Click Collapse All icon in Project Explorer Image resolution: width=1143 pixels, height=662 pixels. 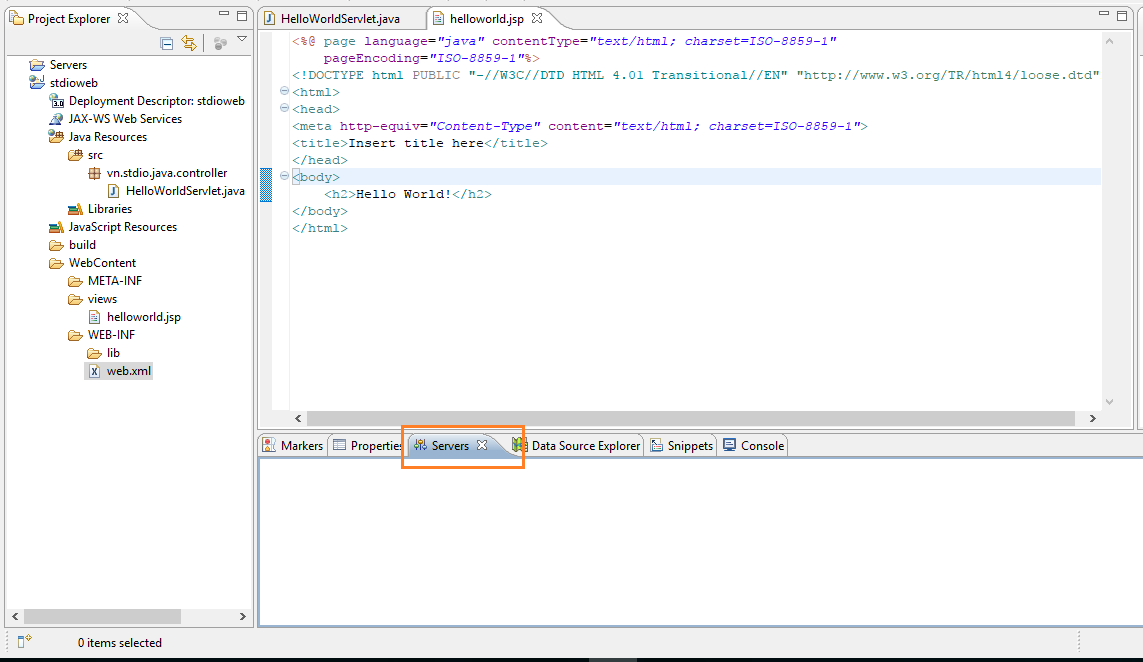tap(166, 44)
